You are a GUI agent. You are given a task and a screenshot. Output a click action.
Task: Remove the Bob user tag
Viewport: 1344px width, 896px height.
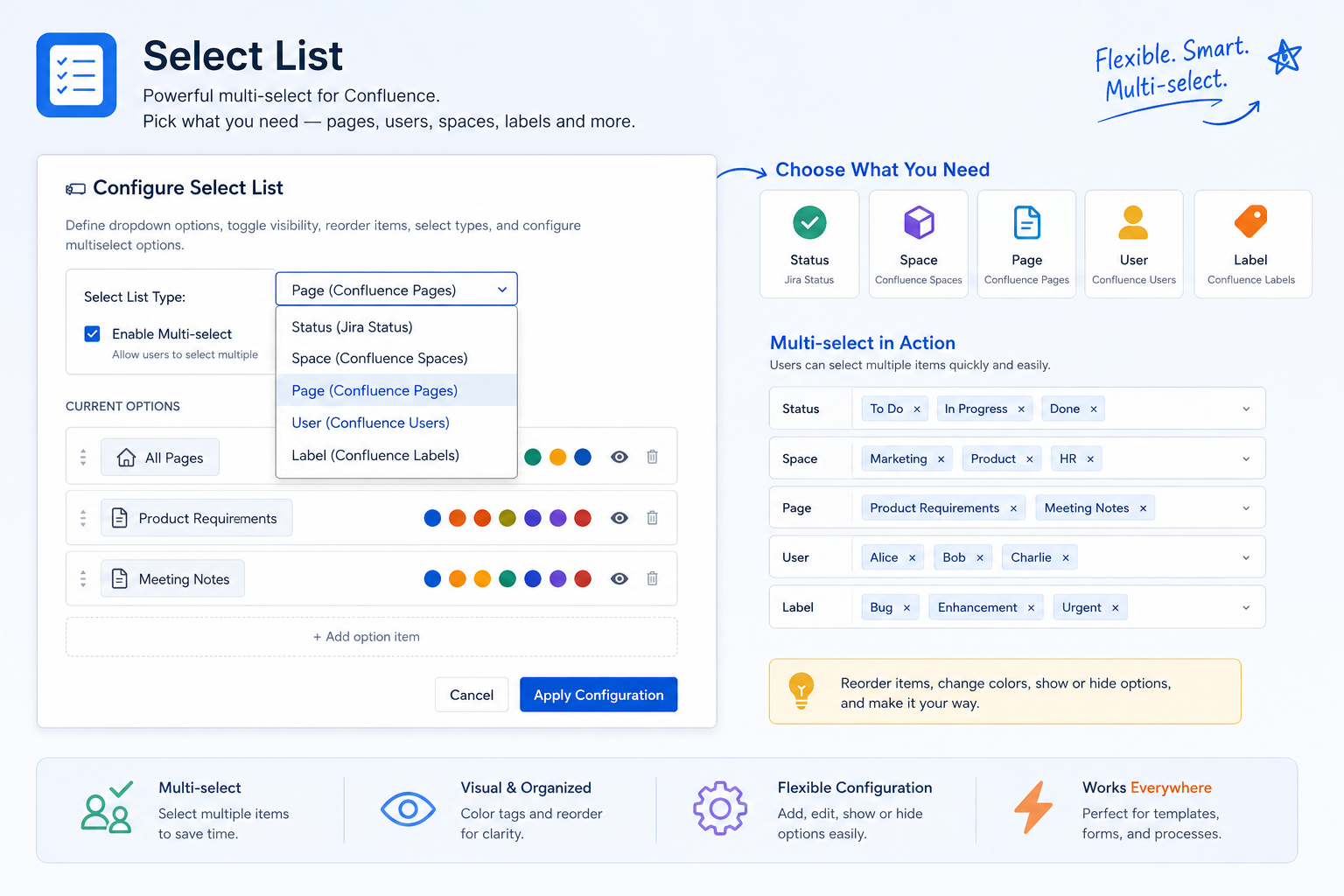[980, 558]
